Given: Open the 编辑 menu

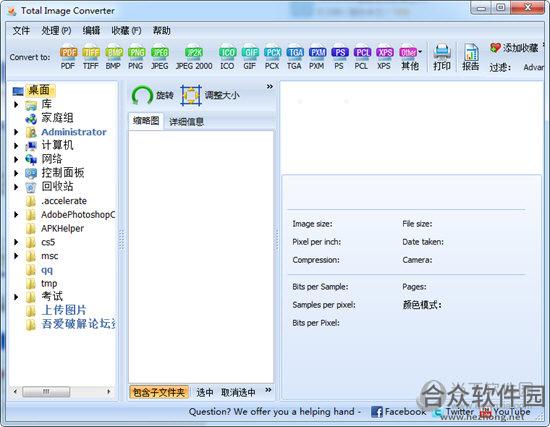Looking at the screenshot, I should tap(91, 31).
